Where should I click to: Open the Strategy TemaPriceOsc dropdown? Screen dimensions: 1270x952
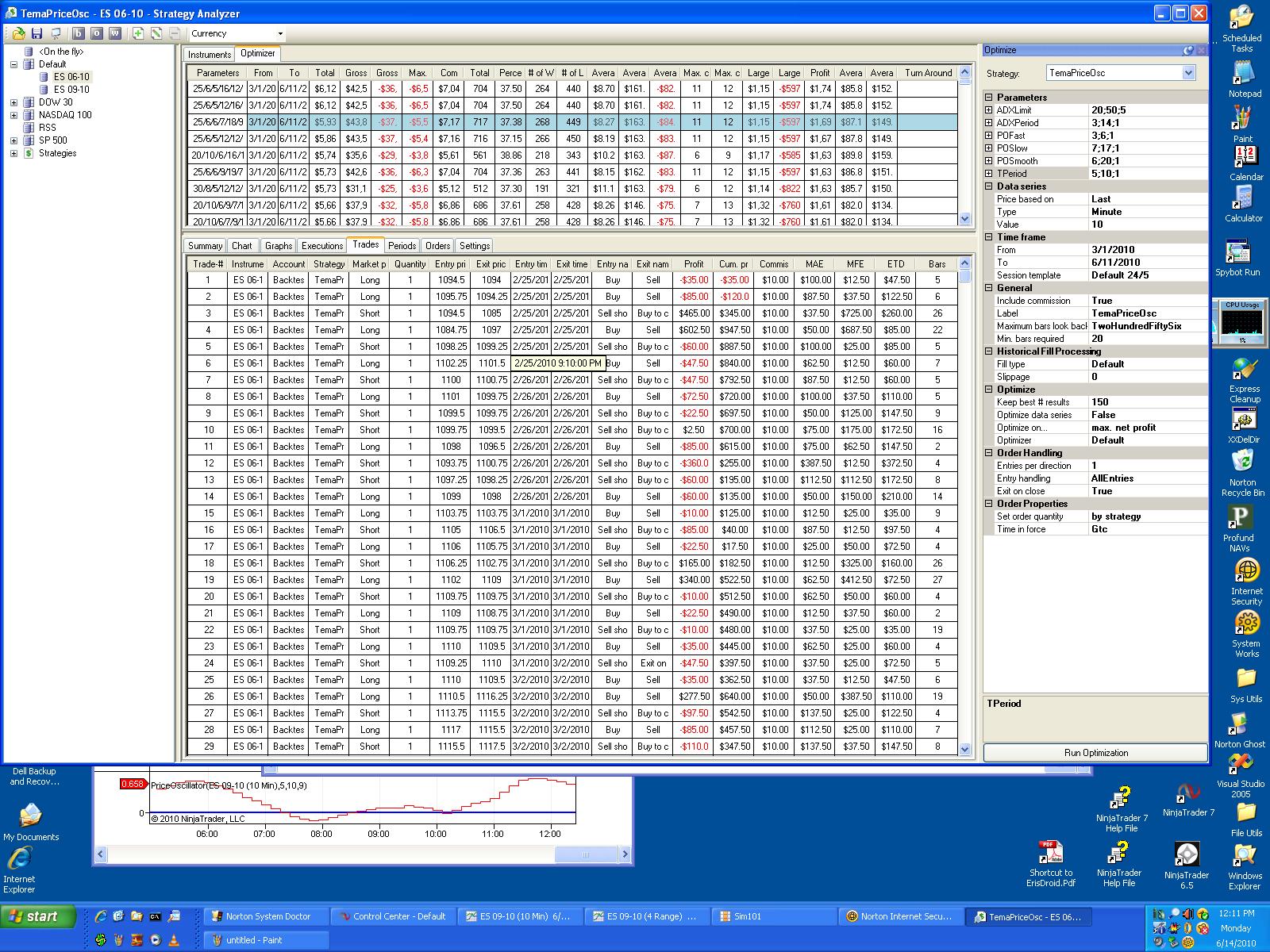click(1188, 73)
